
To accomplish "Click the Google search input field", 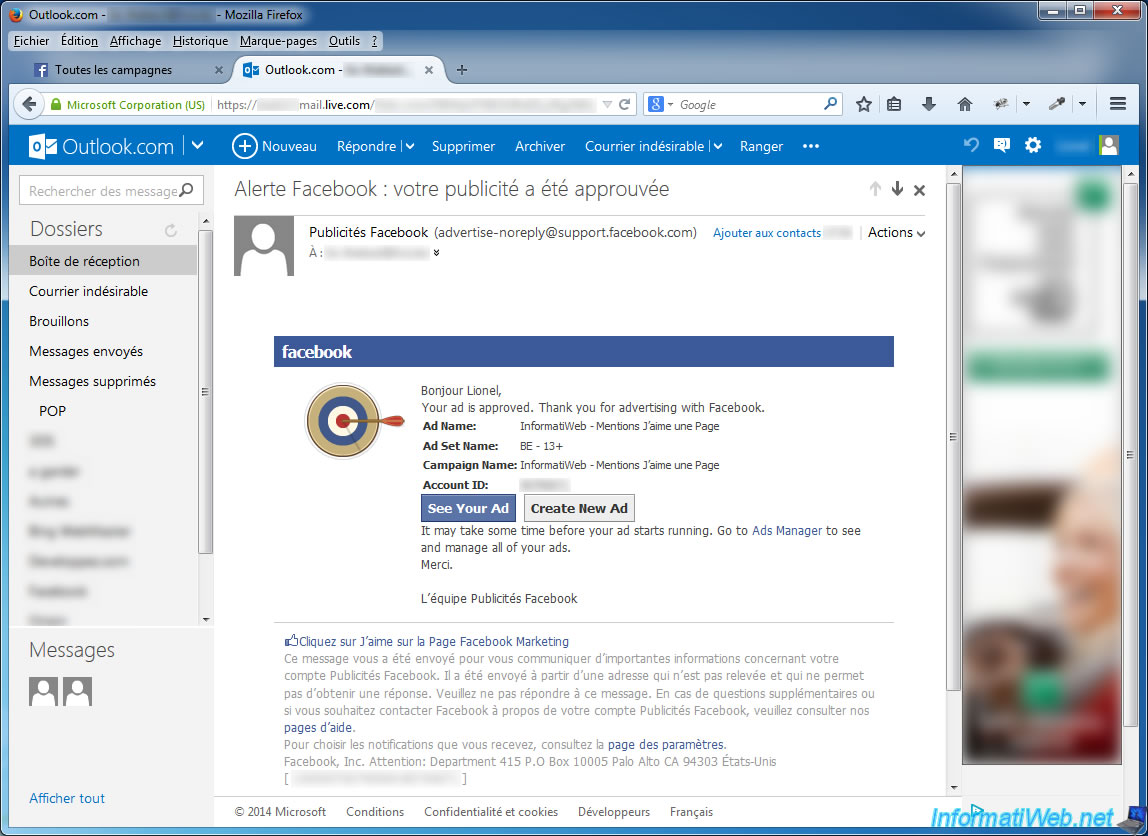I will [748, 105].
